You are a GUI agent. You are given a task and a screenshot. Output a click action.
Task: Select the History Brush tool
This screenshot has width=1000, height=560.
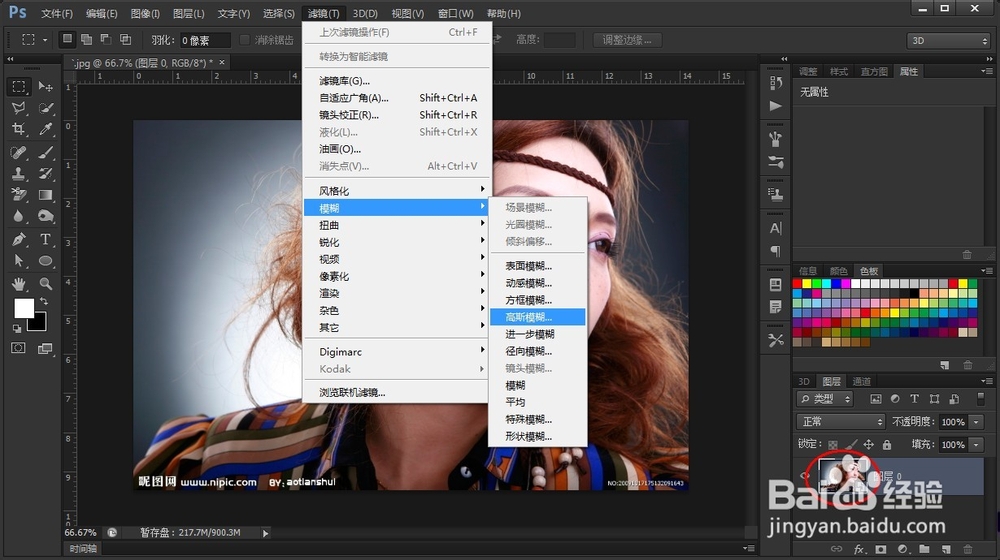click(x=45, y=173)
